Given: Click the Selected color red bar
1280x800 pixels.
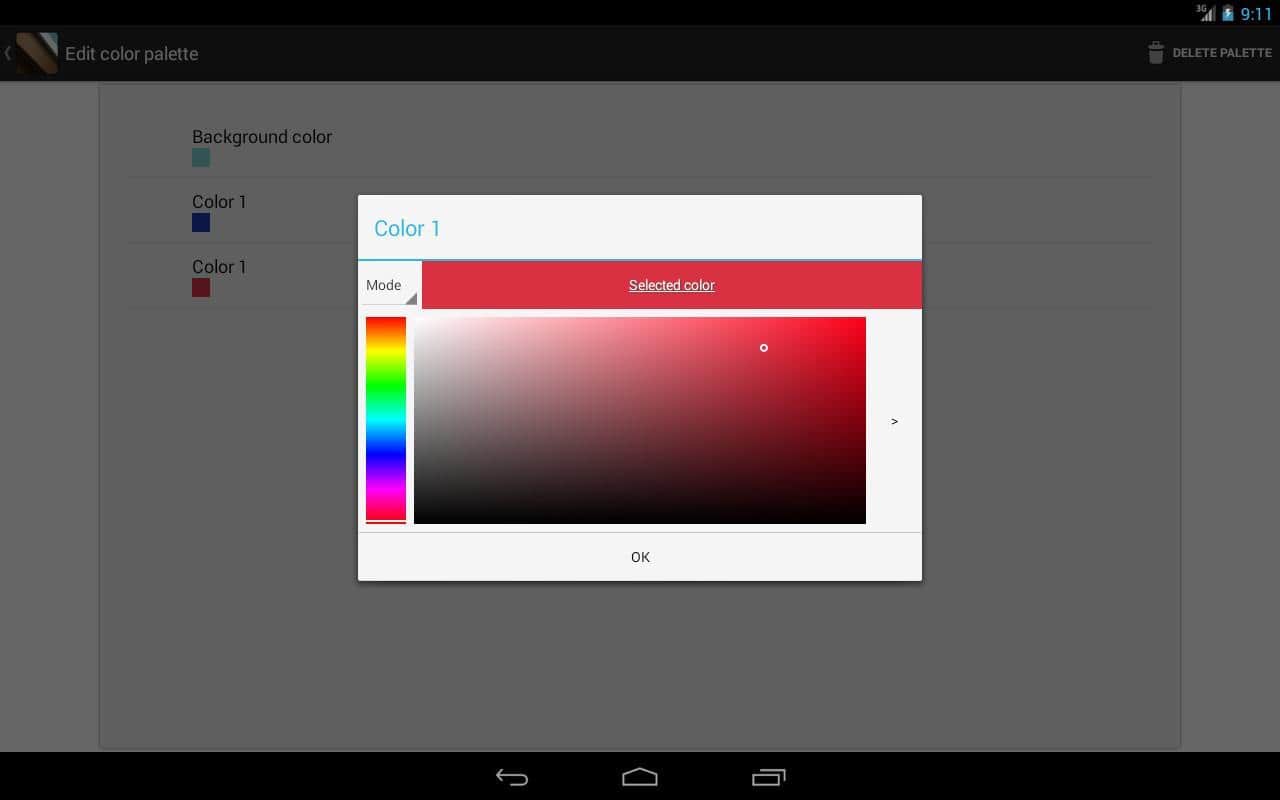Looking at the screenshot, I should coord(672,286).
